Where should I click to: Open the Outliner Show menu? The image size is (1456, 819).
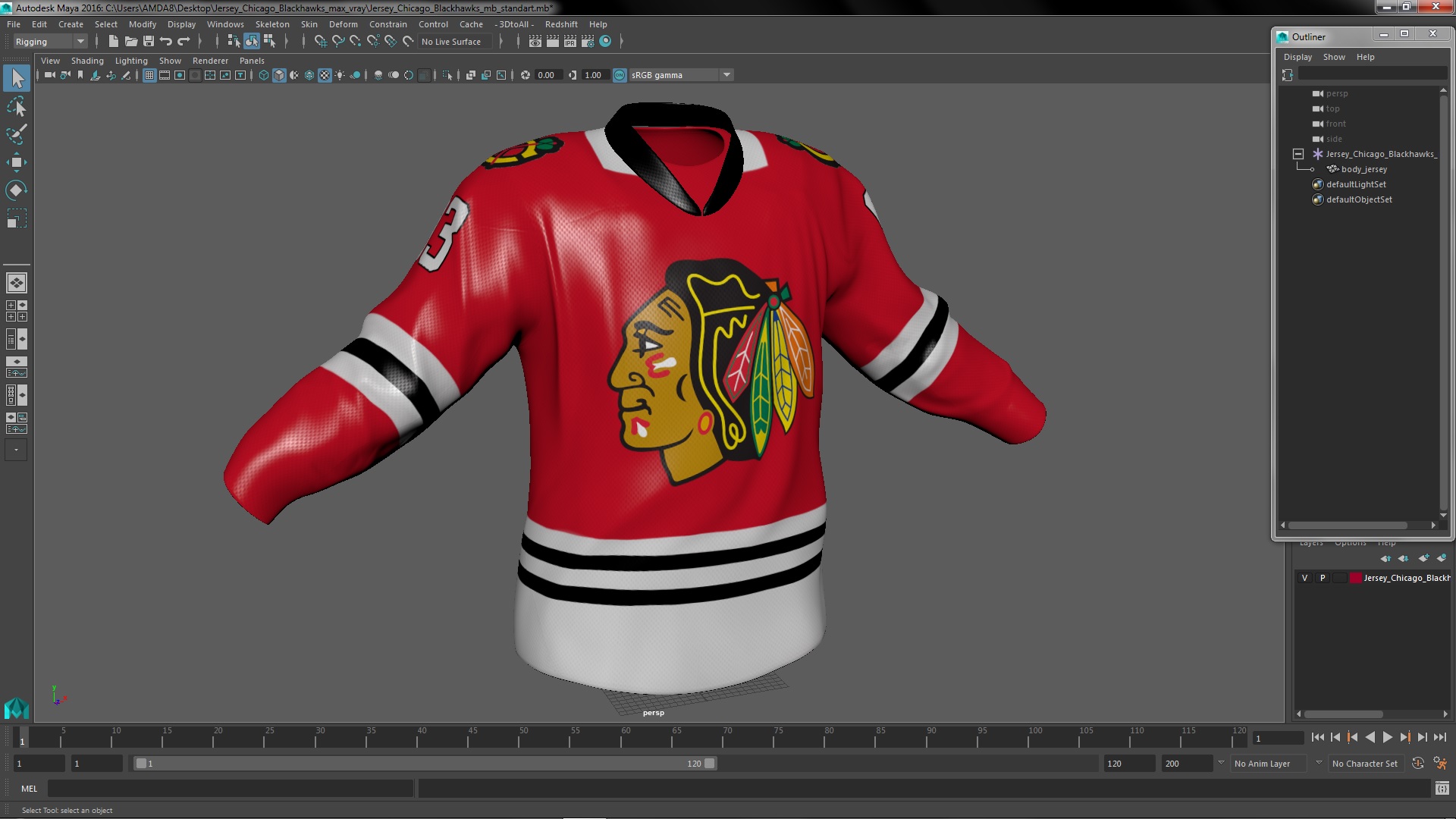pos(1334,57)
